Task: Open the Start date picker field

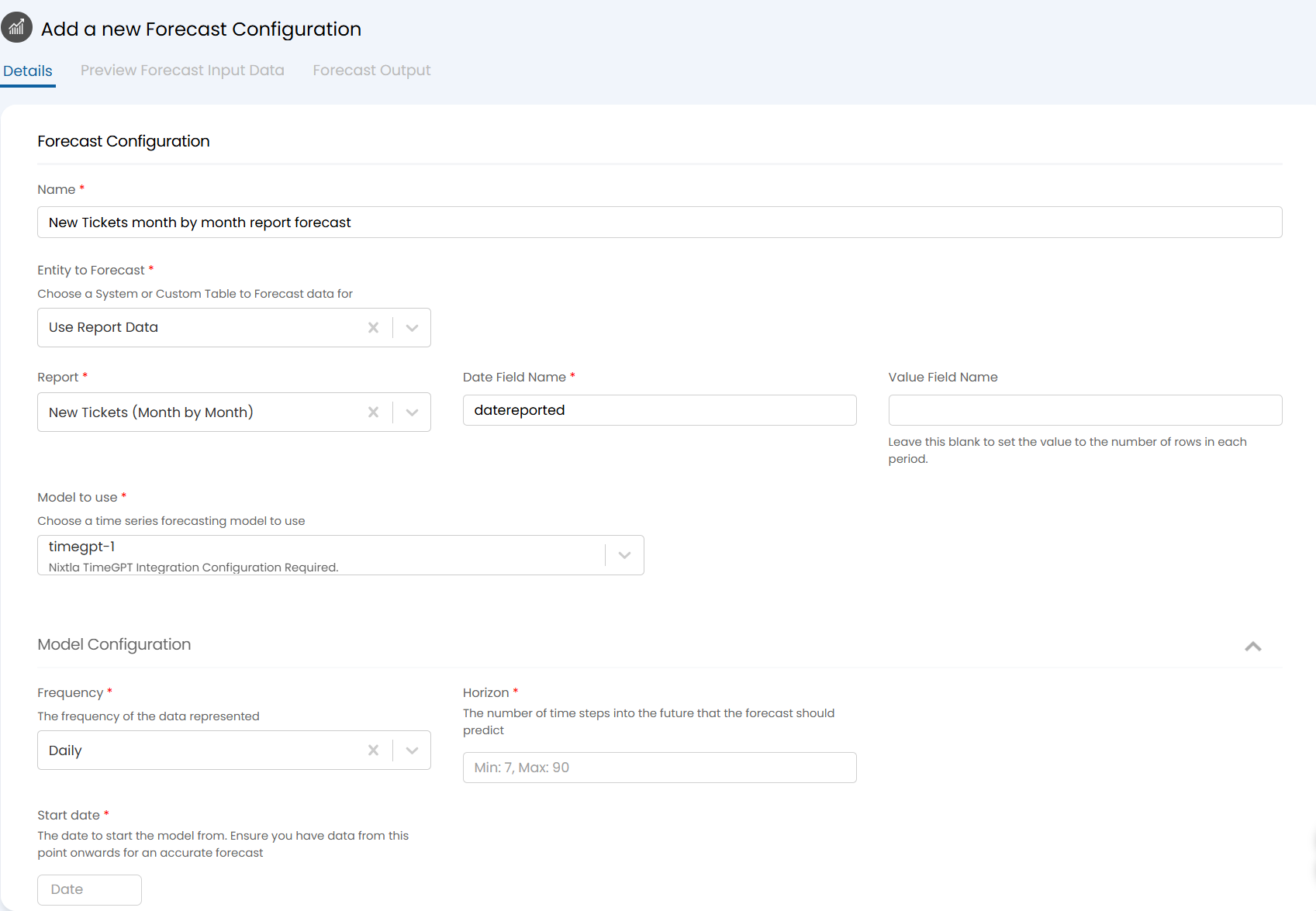Action: (x=89, y=889)
